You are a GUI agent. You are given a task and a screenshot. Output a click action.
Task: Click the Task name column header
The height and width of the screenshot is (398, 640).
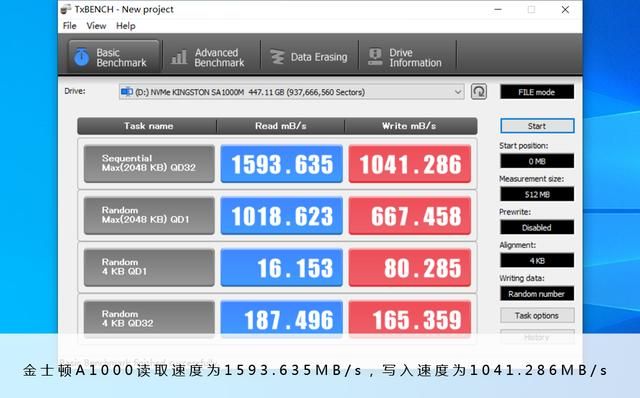point(148,126)
